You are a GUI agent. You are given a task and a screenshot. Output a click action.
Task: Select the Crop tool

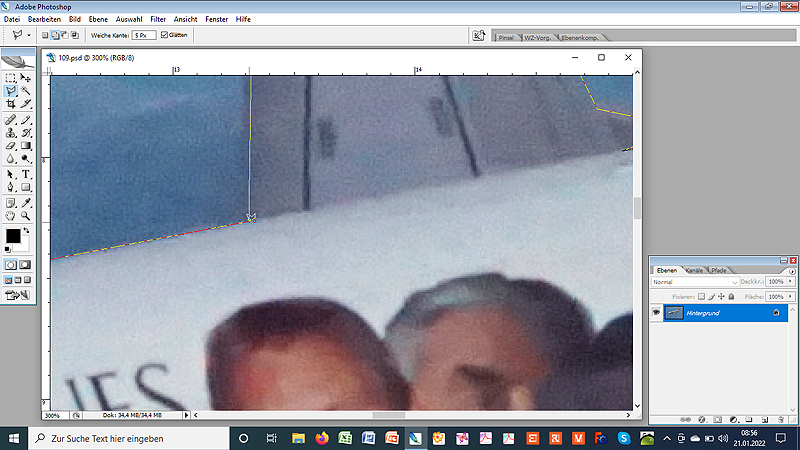[x=10, y=104]
